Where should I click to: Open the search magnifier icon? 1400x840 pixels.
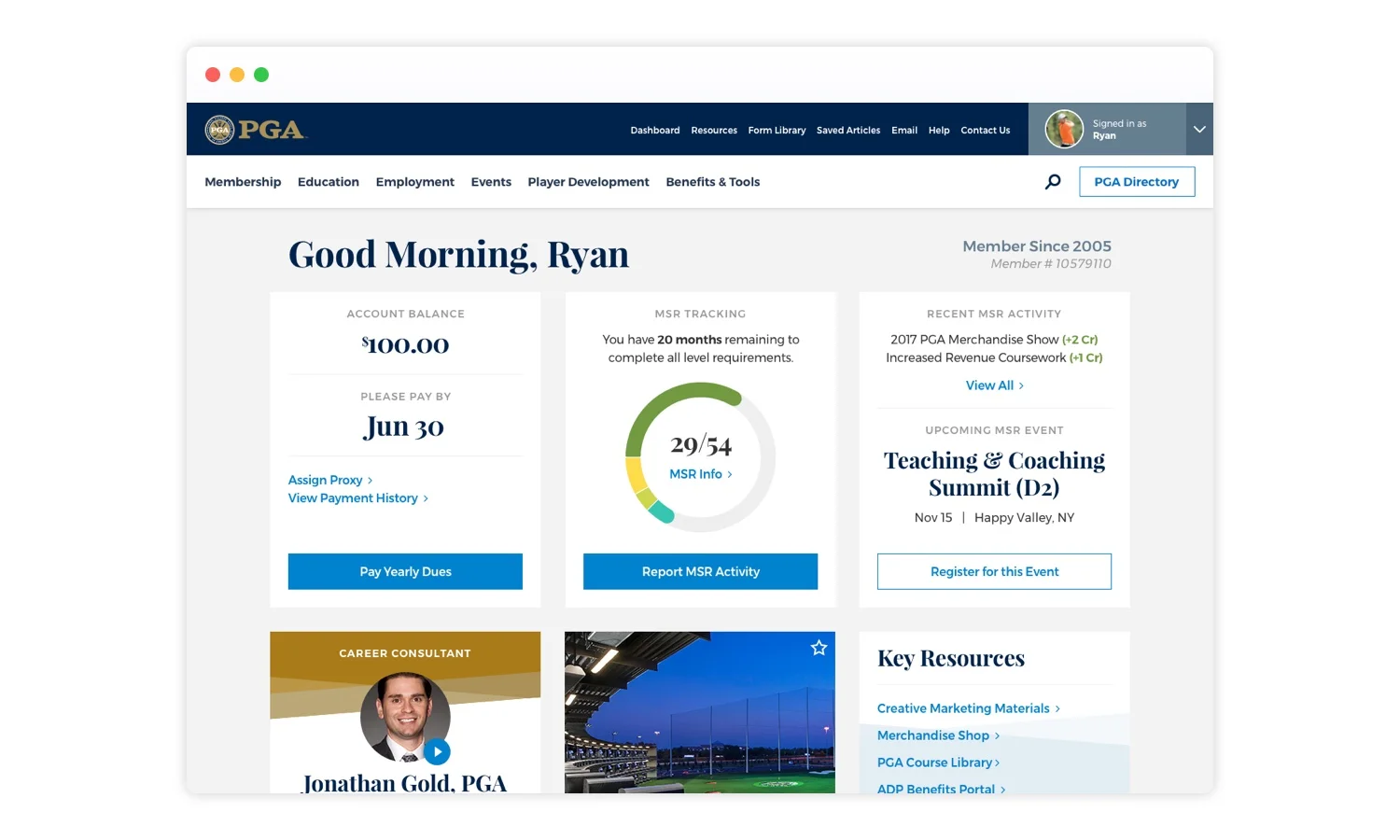(1053, 182)
